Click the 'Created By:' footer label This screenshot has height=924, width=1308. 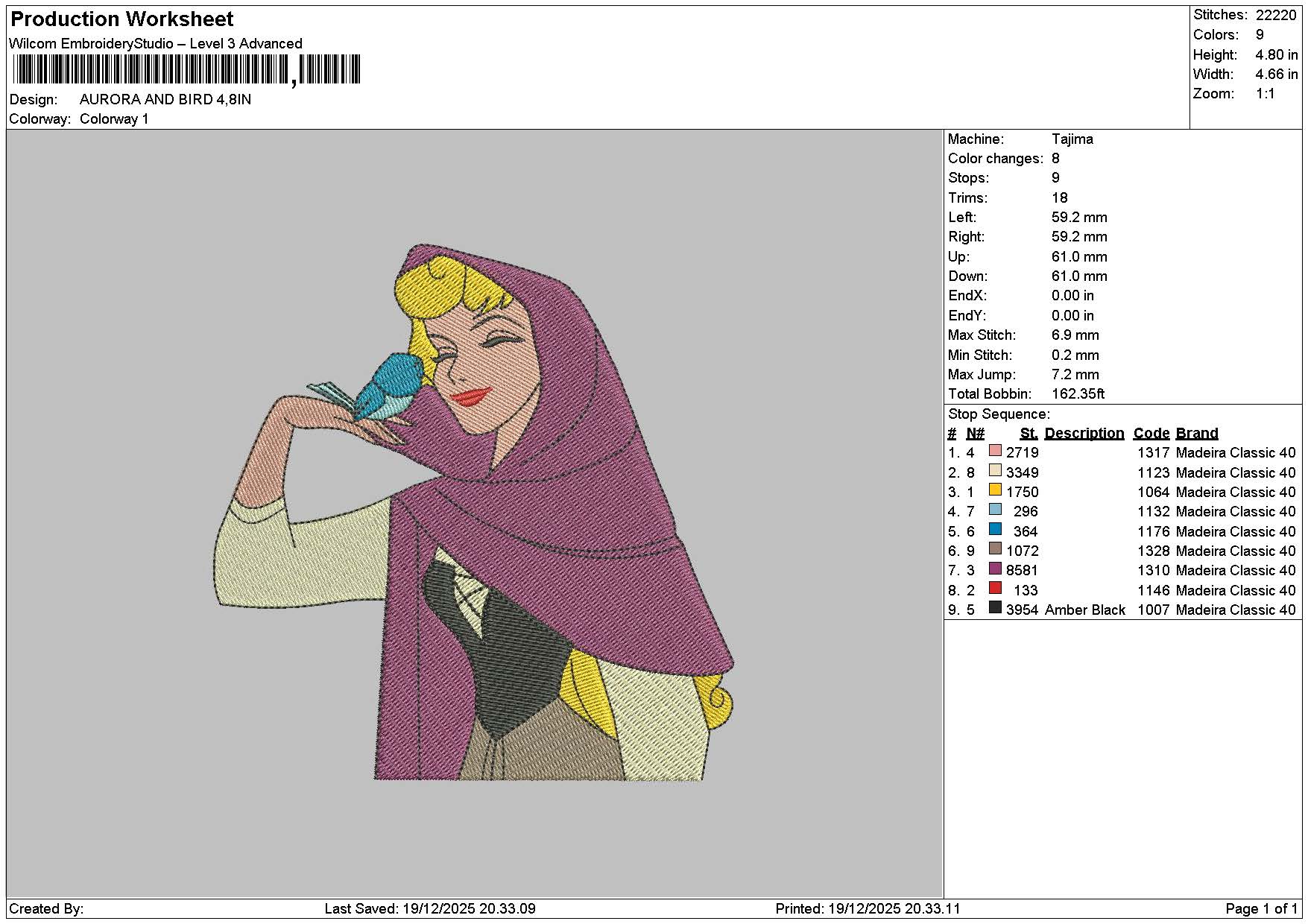(x=46, y=909)
